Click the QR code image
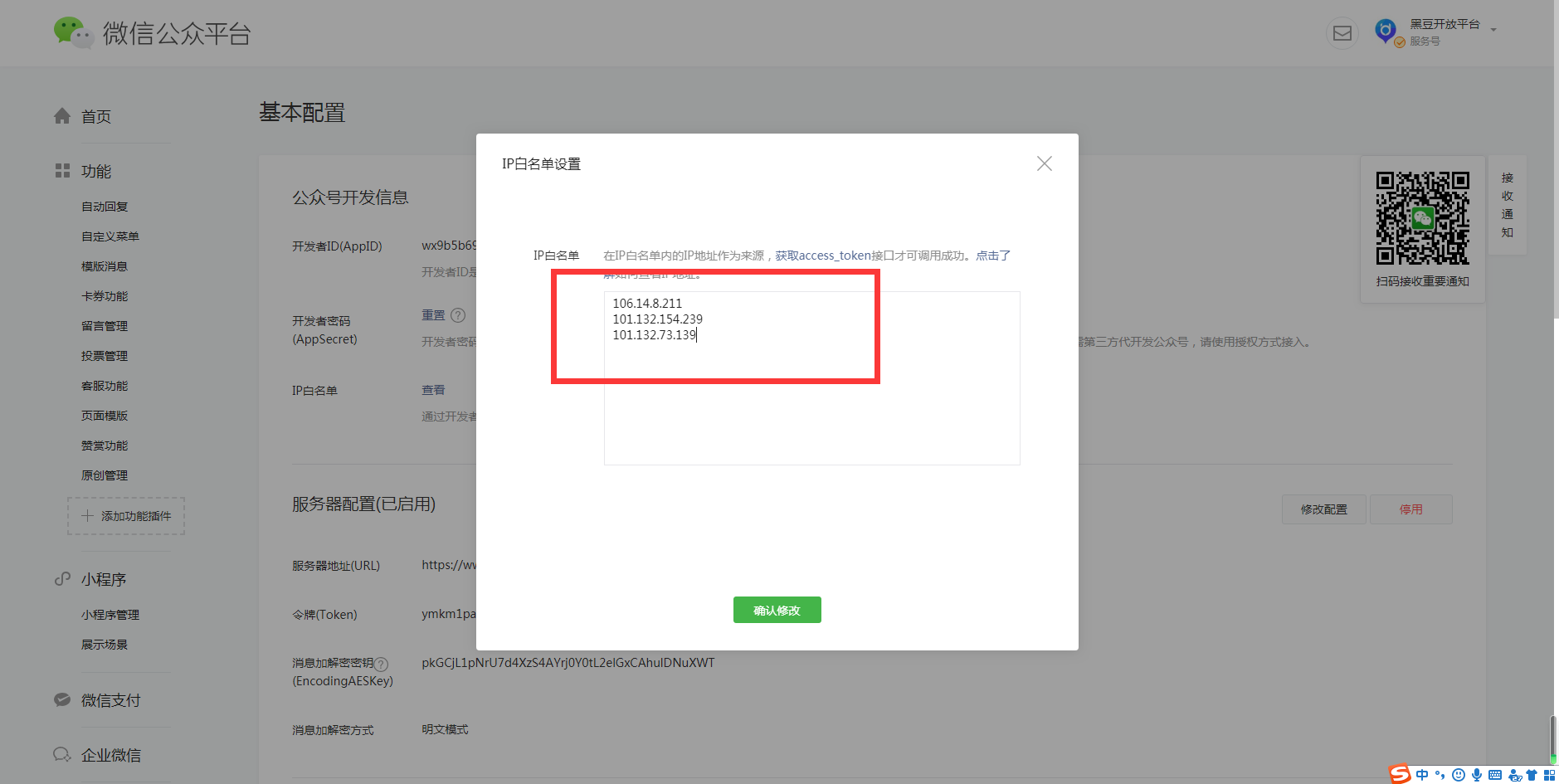The image size is (1559, 784). [x=1422, y=218]
